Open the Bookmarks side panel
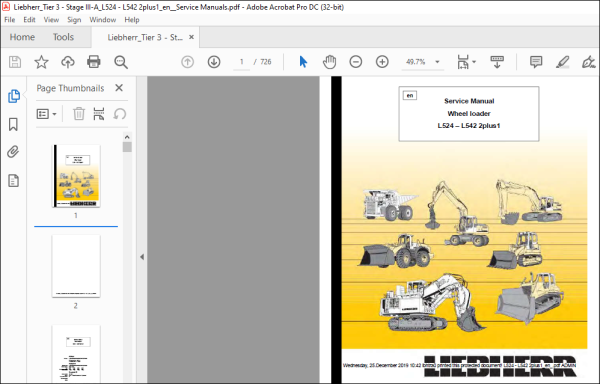The image size is (600, 384). [13, 124]
